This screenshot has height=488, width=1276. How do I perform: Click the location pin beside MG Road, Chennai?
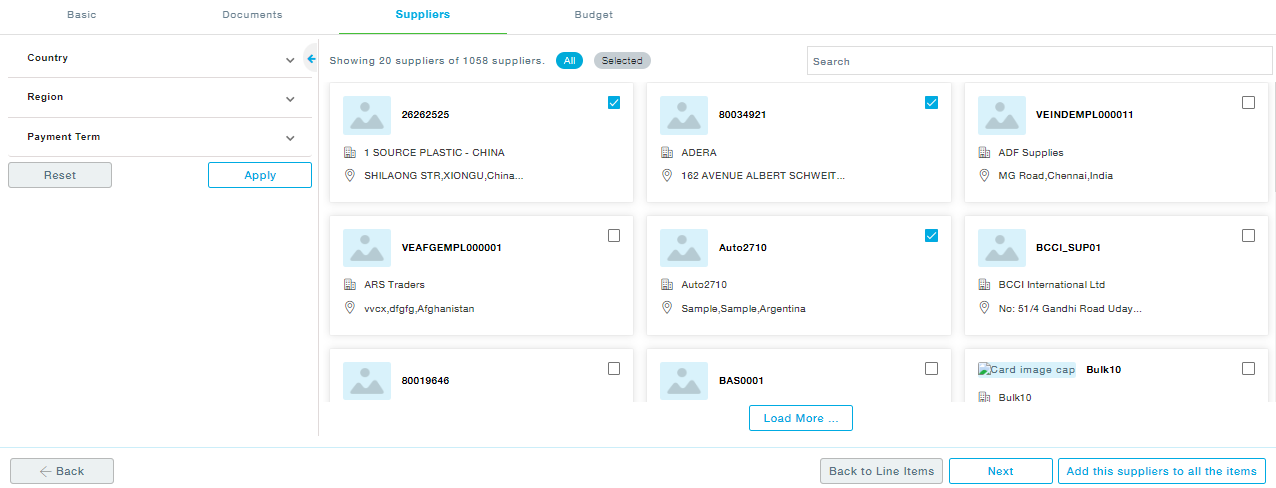click(984, 175)
